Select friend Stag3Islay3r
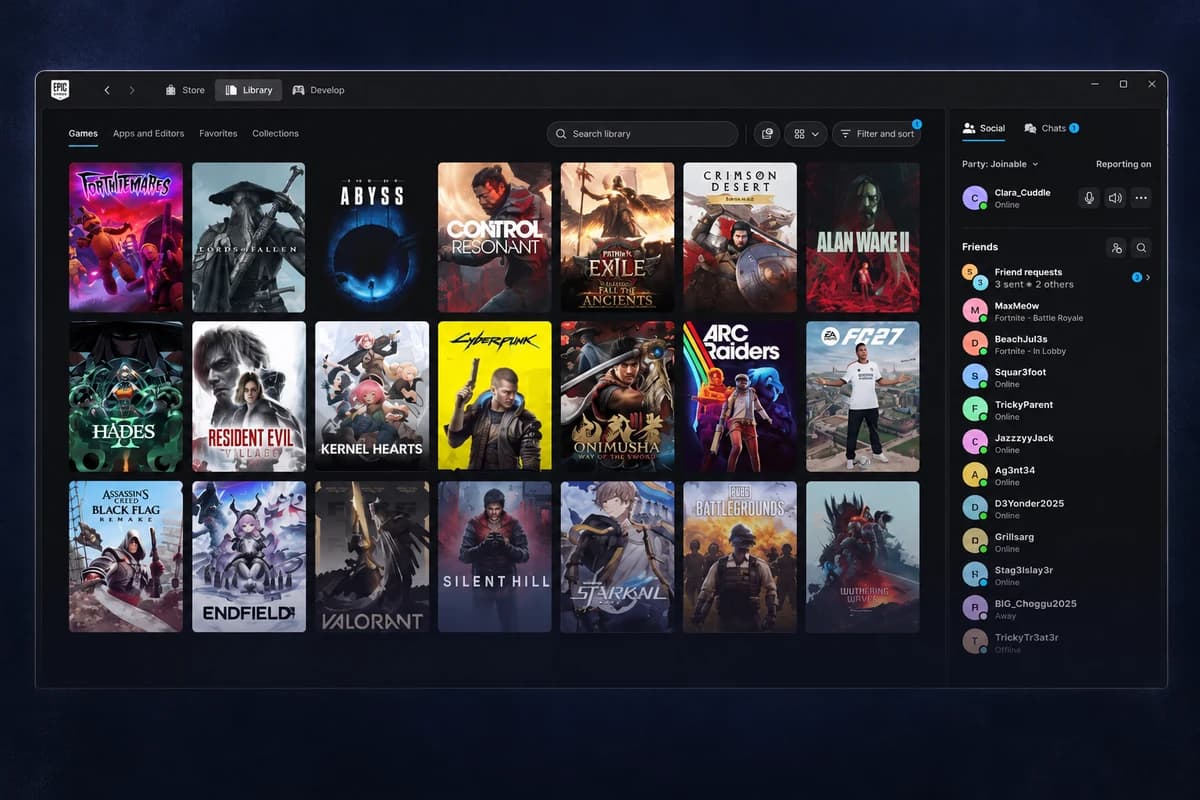 click(x=1056, y=575)
